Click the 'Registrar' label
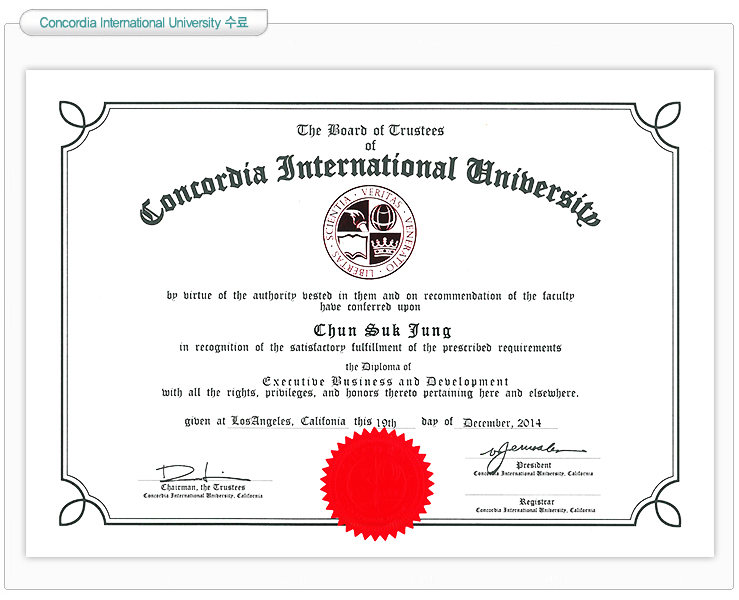The image size is (739, 600). (x=536, y=501)
